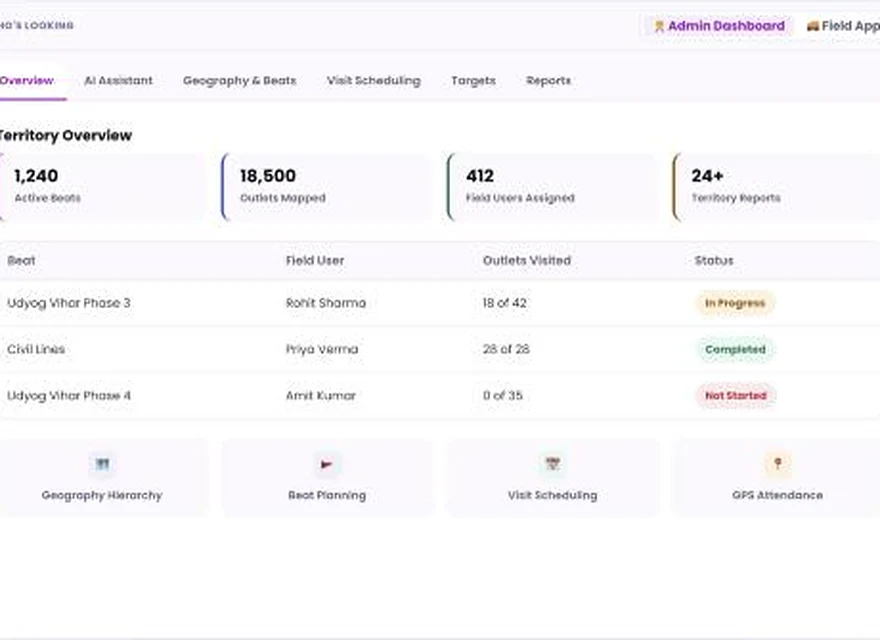This screenshot has width=880, height=640.
Task: Click the 24+ Territory Reports stat
Action: tap(777, 186)
